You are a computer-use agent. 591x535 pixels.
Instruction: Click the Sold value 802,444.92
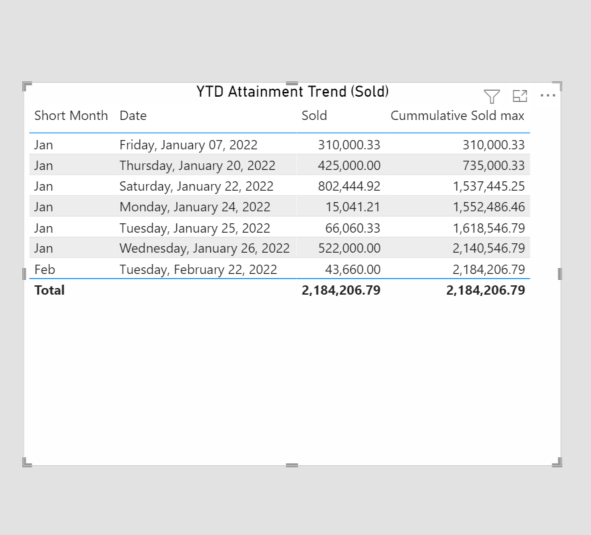coord(349,186)
